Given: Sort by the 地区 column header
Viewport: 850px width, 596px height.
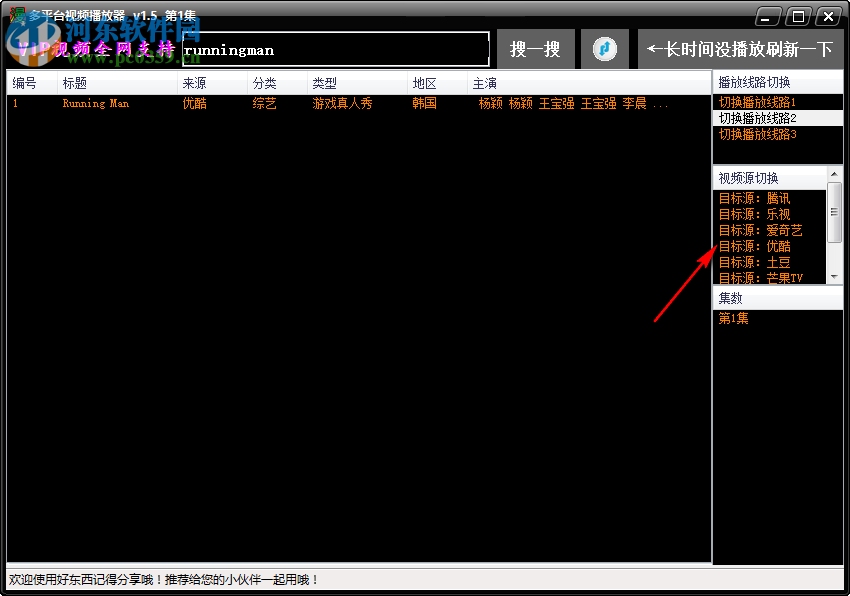Looking at the screenshot, I should pos(437,83).
